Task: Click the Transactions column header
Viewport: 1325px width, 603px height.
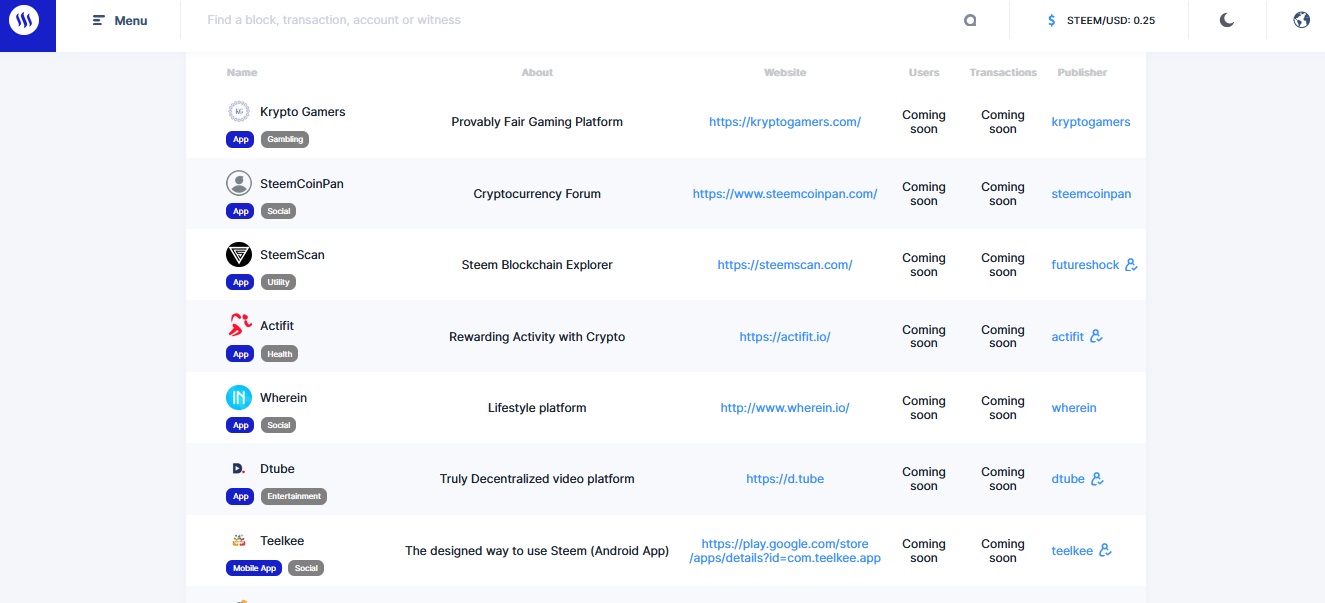Action: tap(1003, 72)
